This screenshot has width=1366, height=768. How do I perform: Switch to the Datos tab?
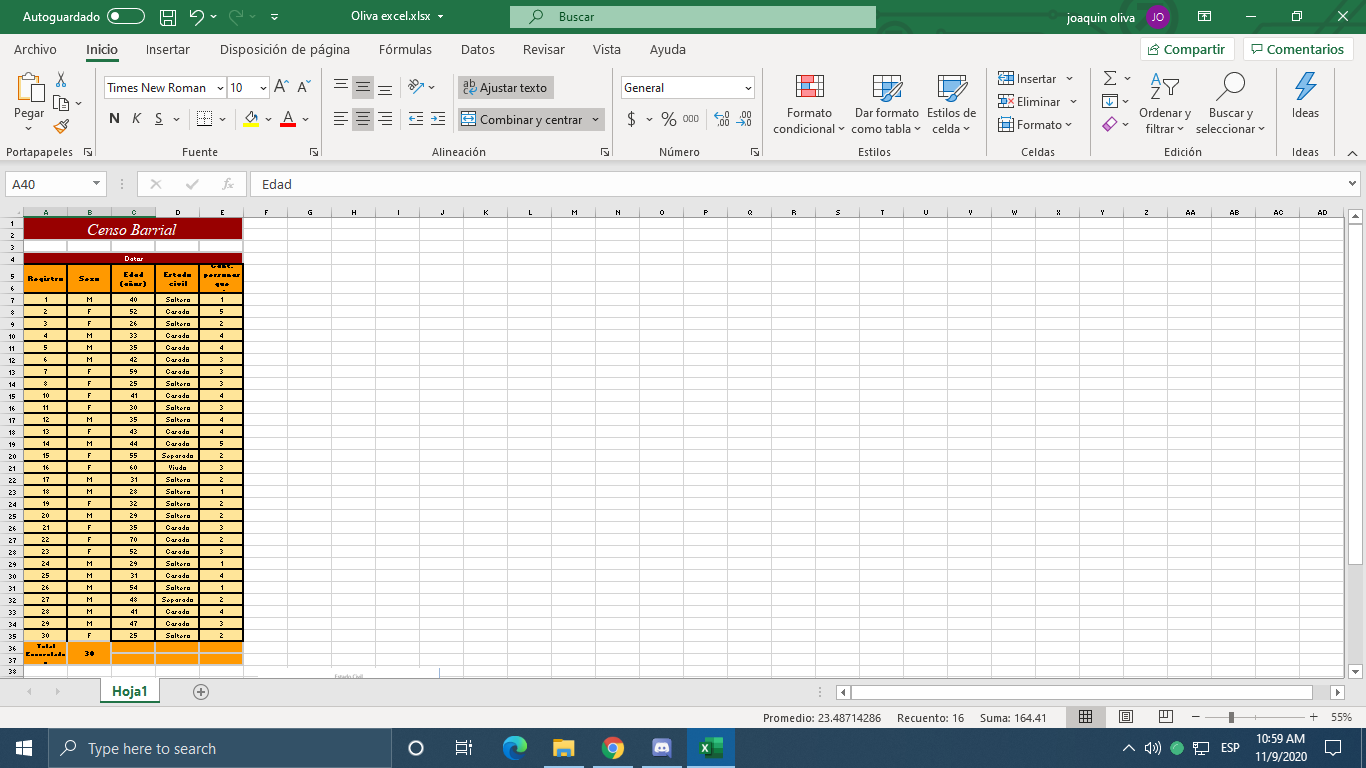(x=478, y=49)
